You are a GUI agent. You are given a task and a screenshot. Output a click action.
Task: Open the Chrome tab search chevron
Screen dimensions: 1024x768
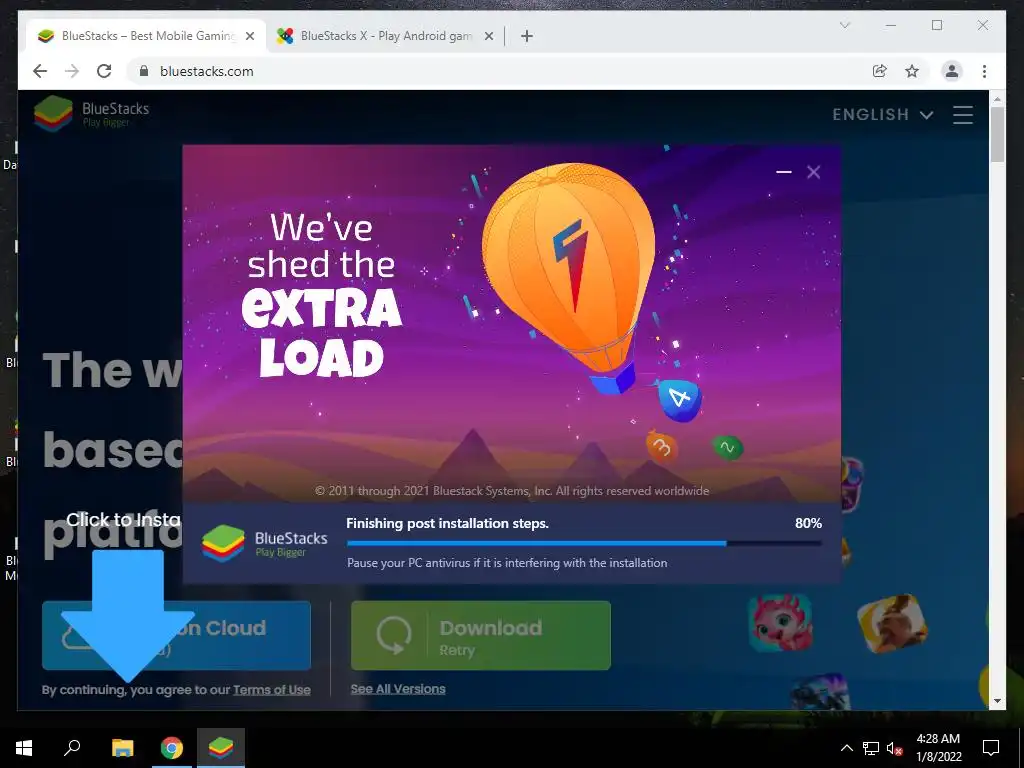844,25
